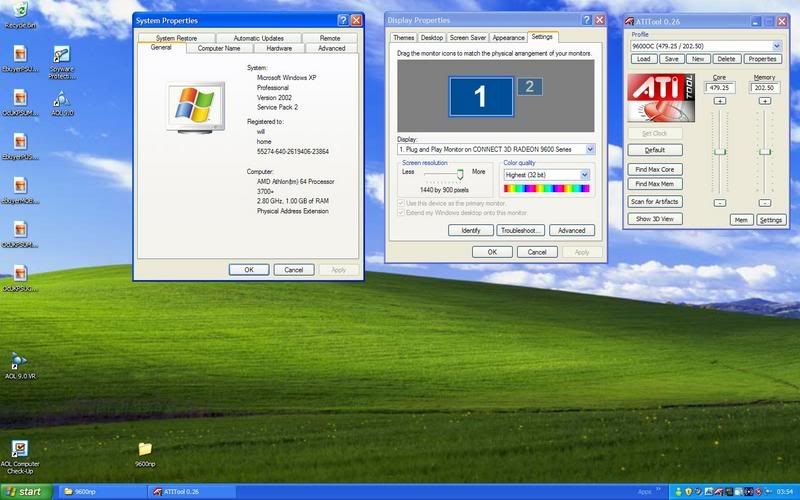Switch to the Screen Saver tab
The width and height of the screenshot is (800, 500).
tap(468, 37)
